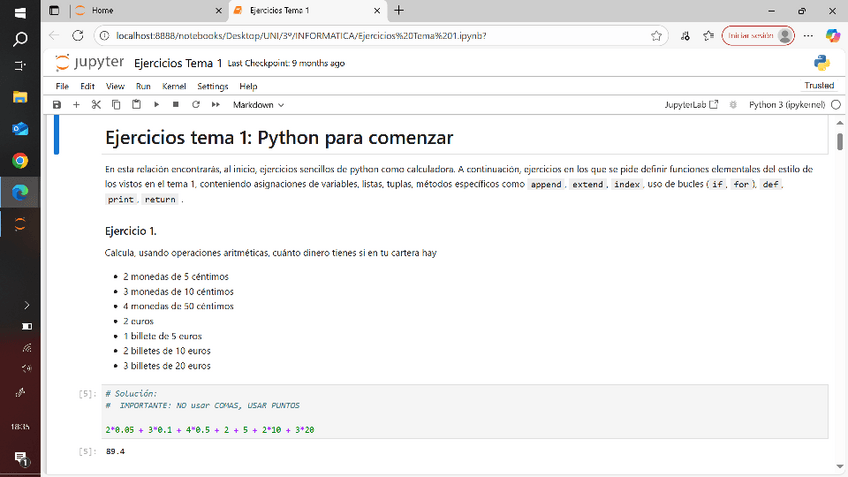Run the selected cell and advance
848x477 pixels.
[157, 104]
